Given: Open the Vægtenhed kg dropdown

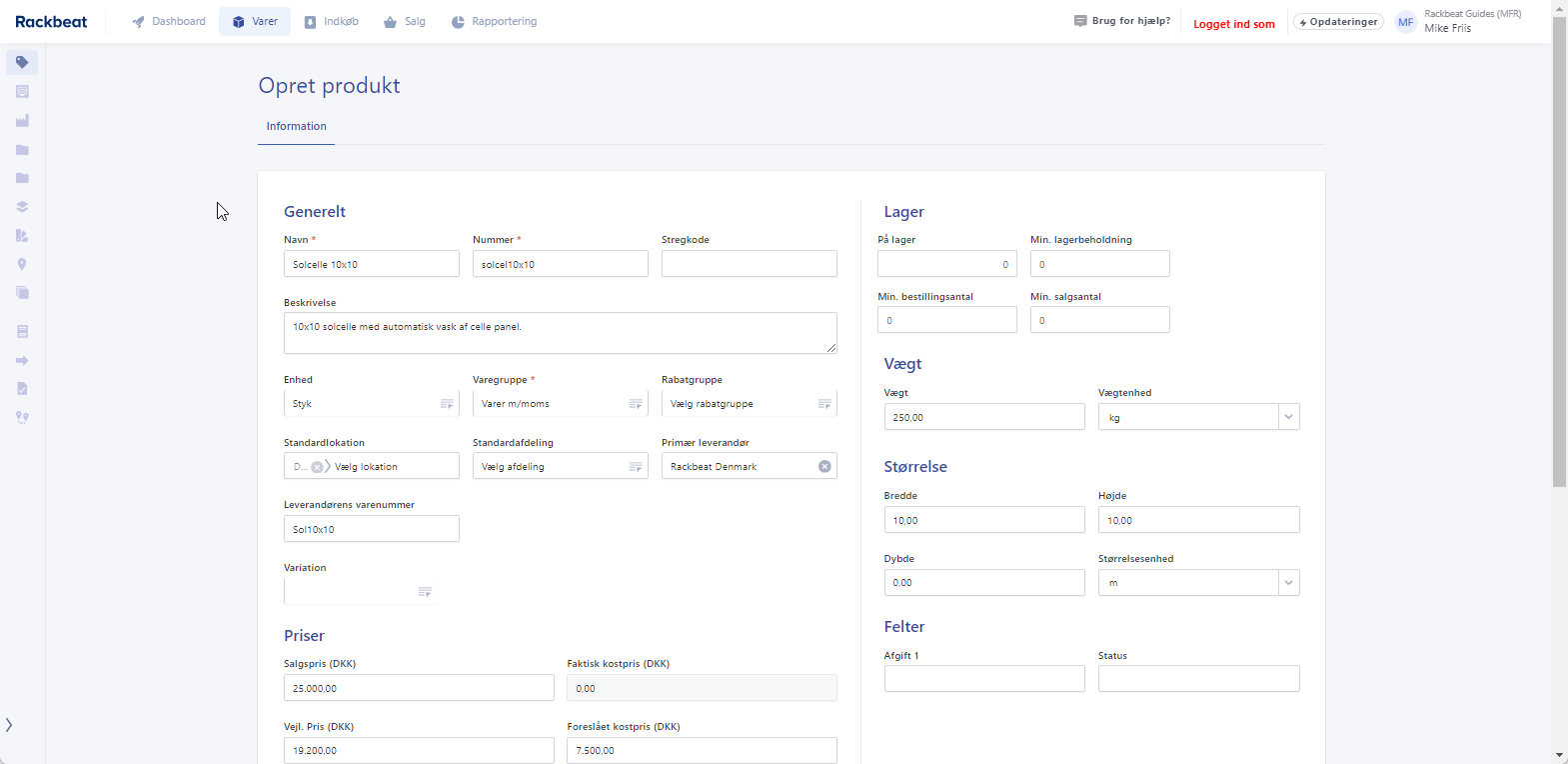Looking at the screenshot, I should coord(1288,417).
